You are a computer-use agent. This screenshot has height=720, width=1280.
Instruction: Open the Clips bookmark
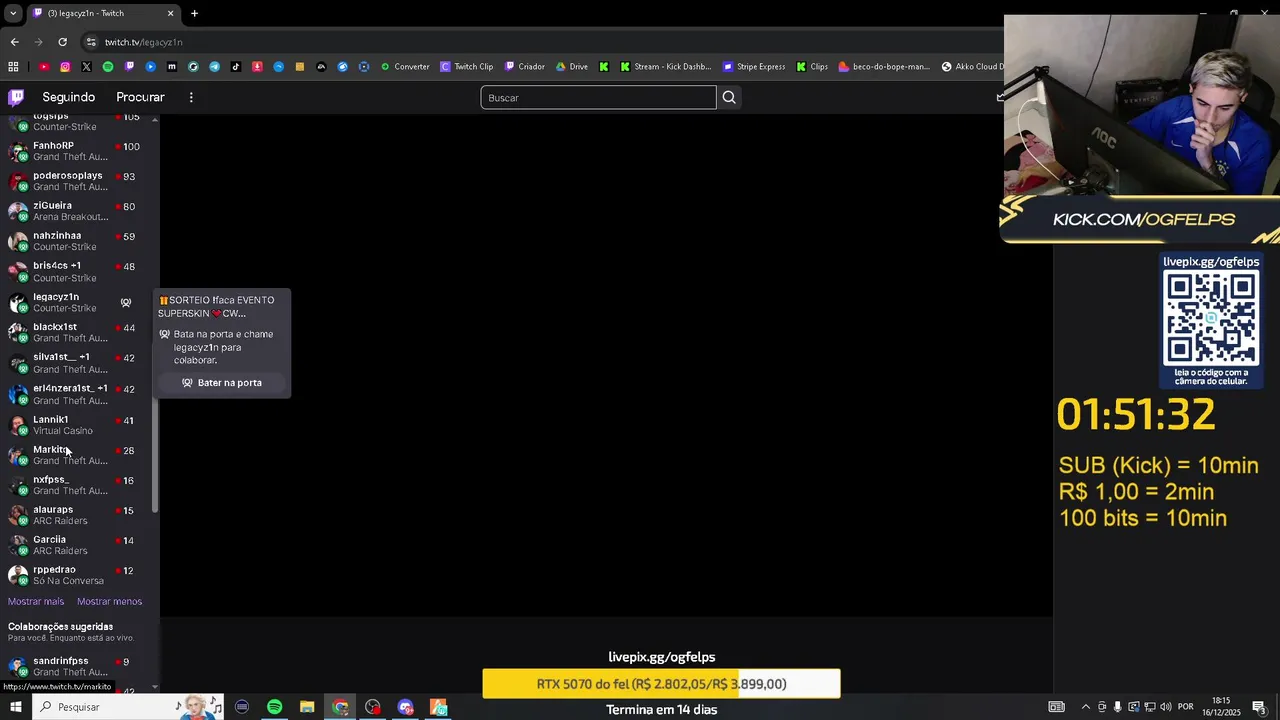tap(812, 67)
